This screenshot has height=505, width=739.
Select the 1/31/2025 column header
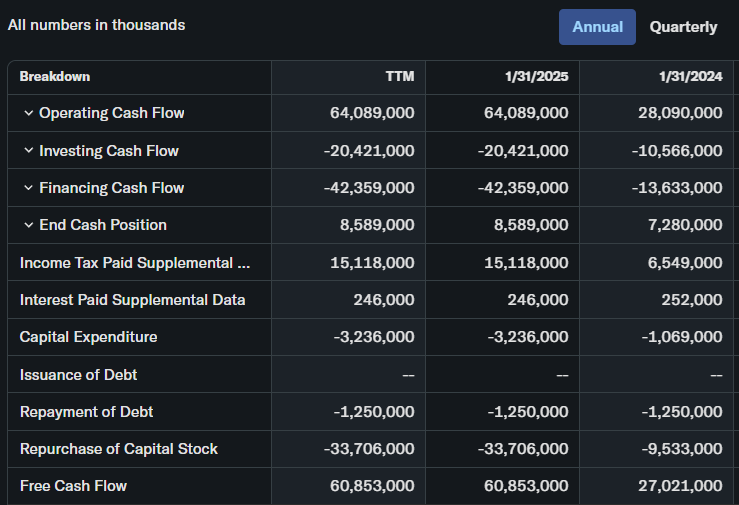[536, 77]
